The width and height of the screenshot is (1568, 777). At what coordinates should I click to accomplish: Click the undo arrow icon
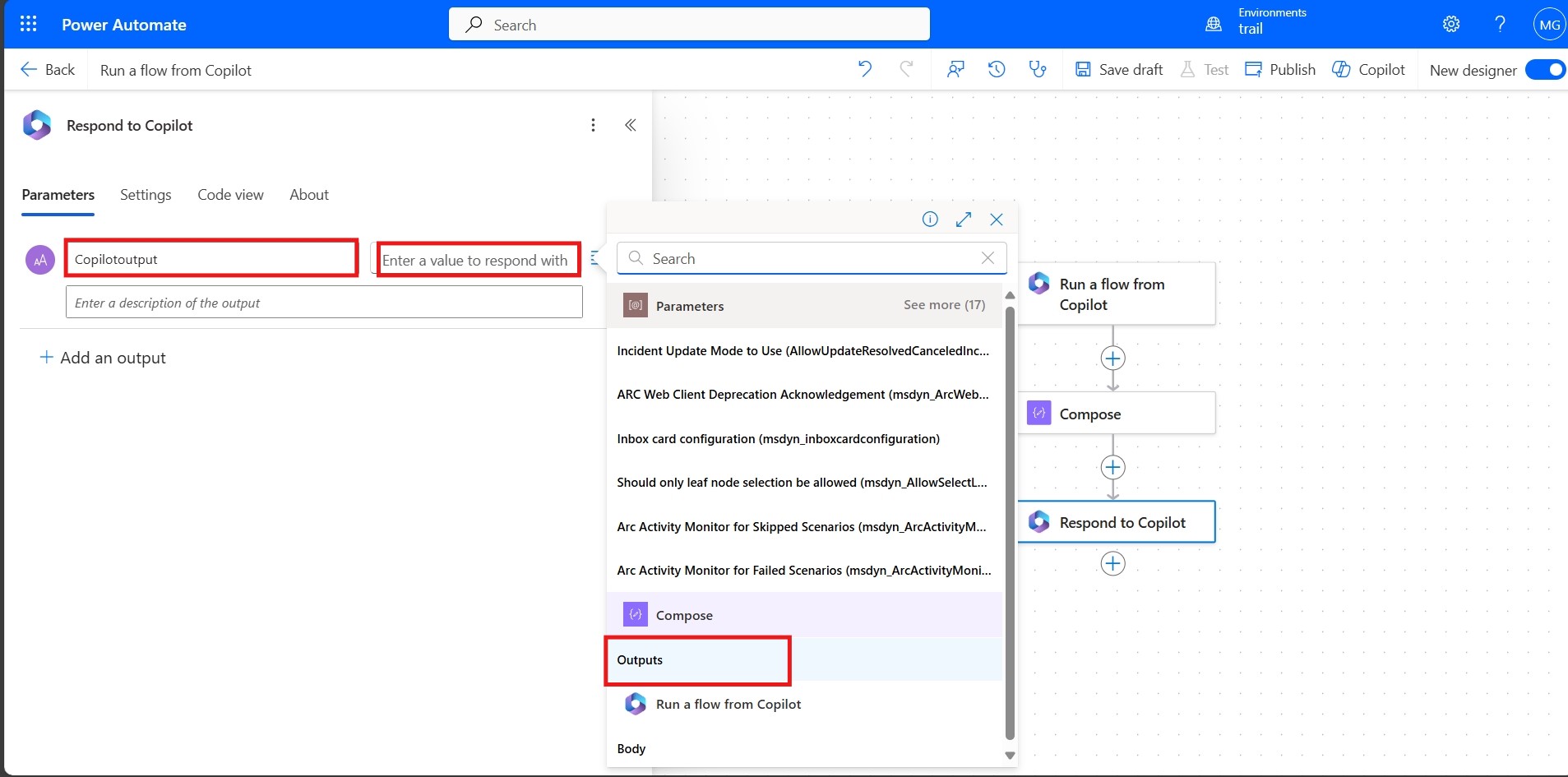pyautogui.click(x=864, y=69)
